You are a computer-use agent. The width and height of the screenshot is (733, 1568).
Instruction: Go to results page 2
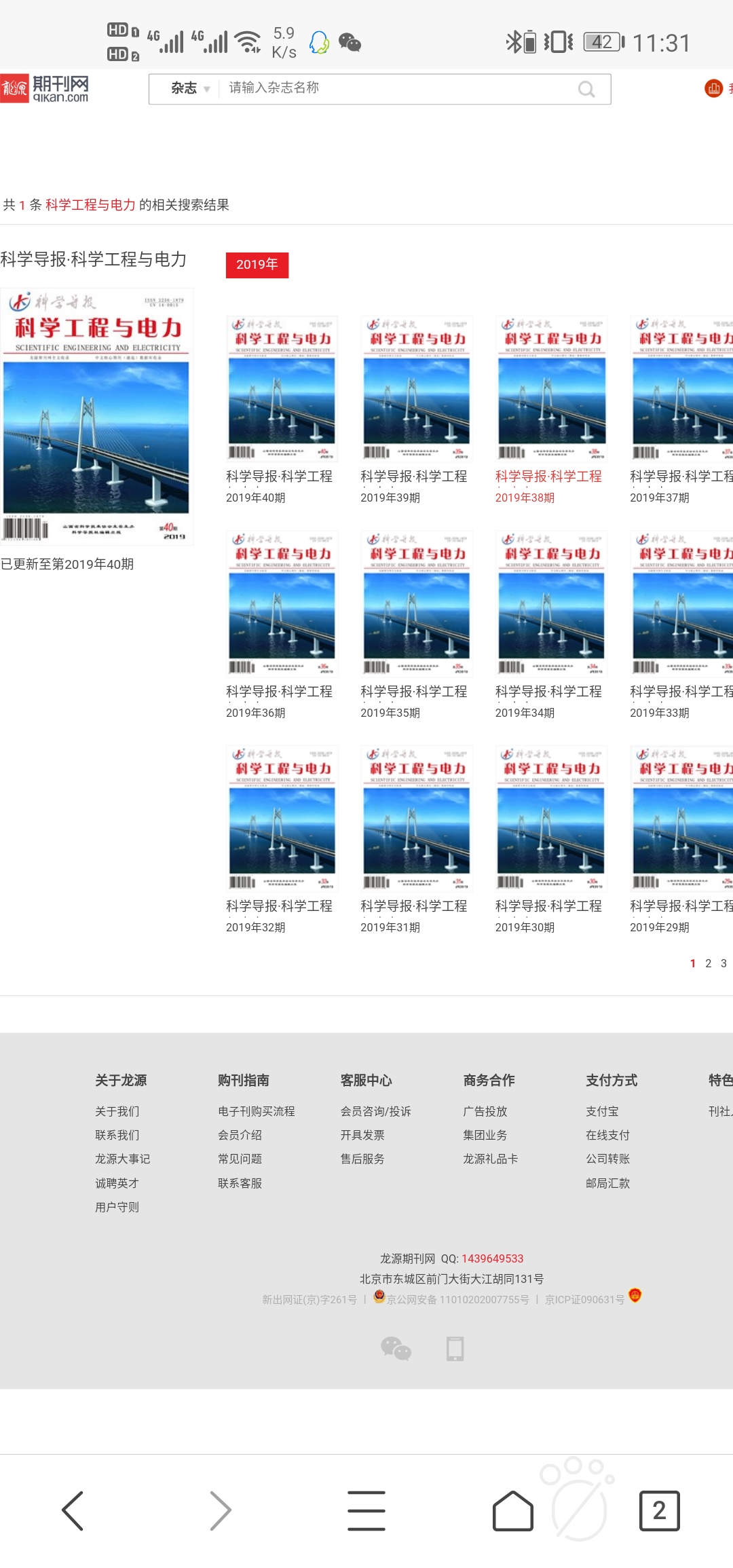pos(708,963)
